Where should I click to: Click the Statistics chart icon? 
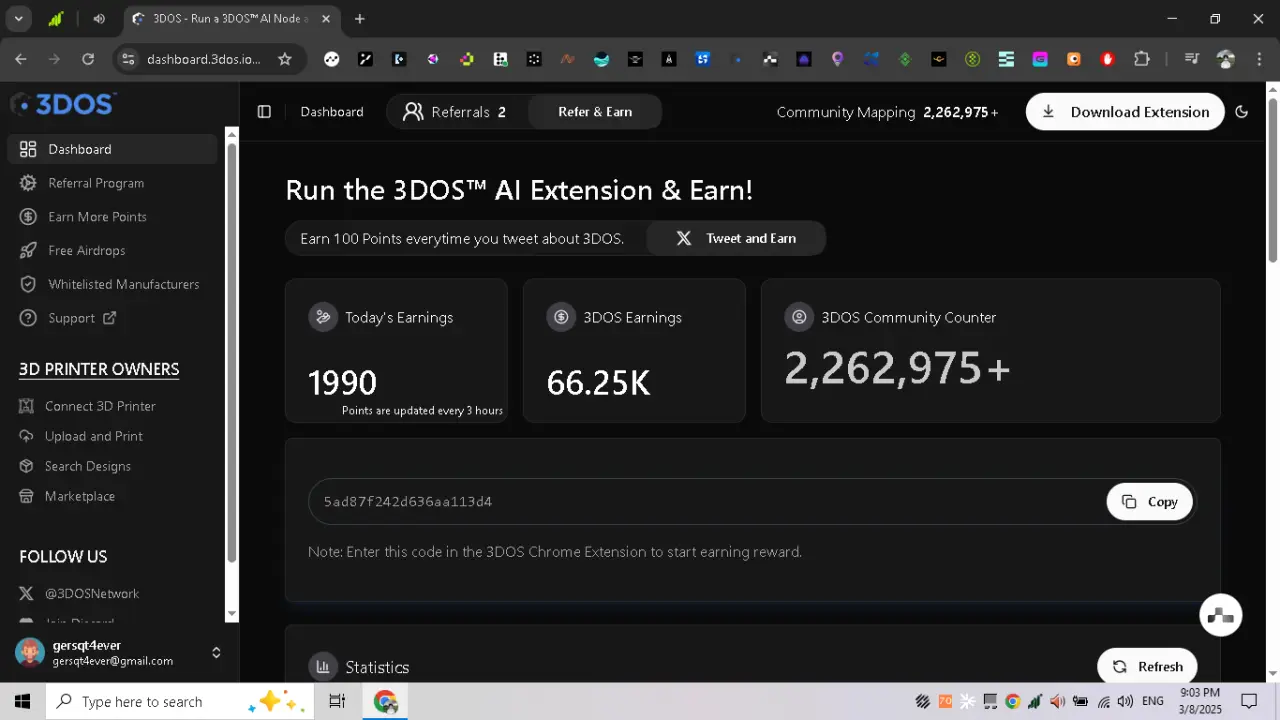pyautogui.click(x=322, y=667)
